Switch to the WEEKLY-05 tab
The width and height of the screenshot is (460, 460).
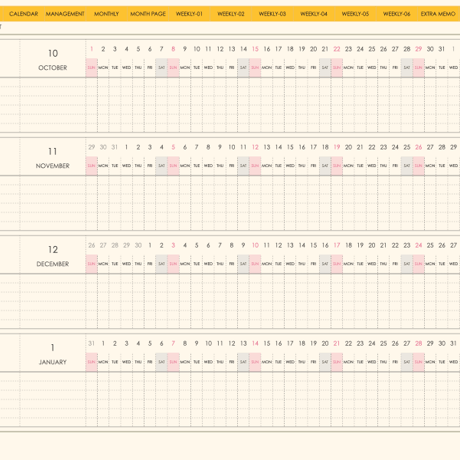point(355,14)
